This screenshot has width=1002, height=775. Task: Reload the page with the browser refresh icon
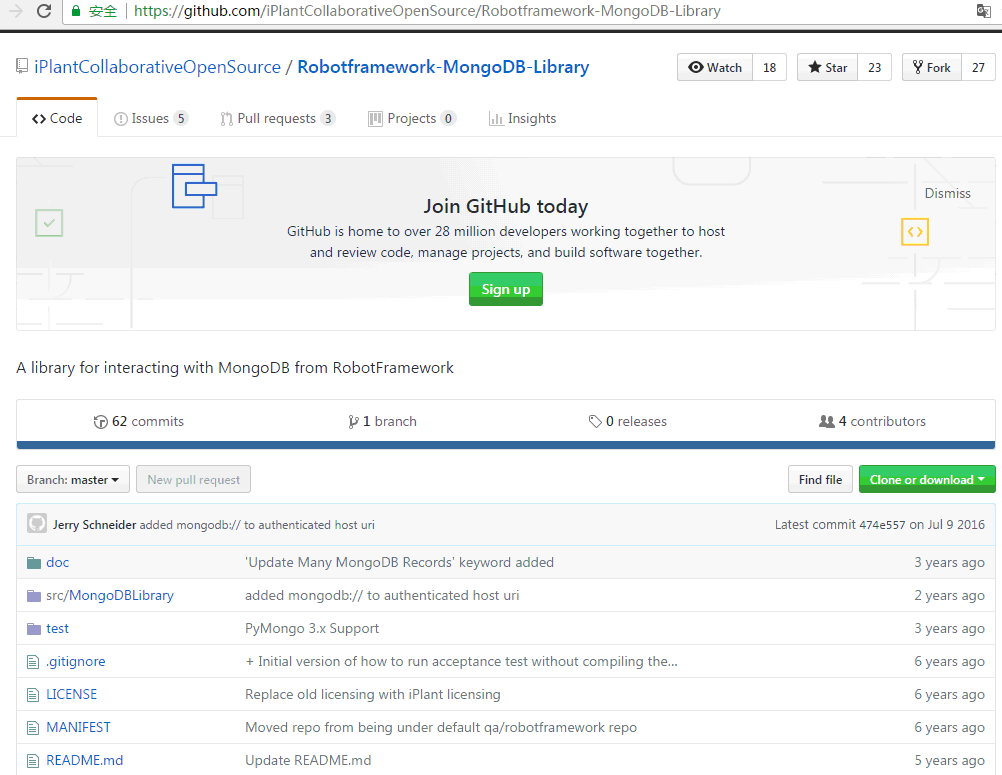43,11
